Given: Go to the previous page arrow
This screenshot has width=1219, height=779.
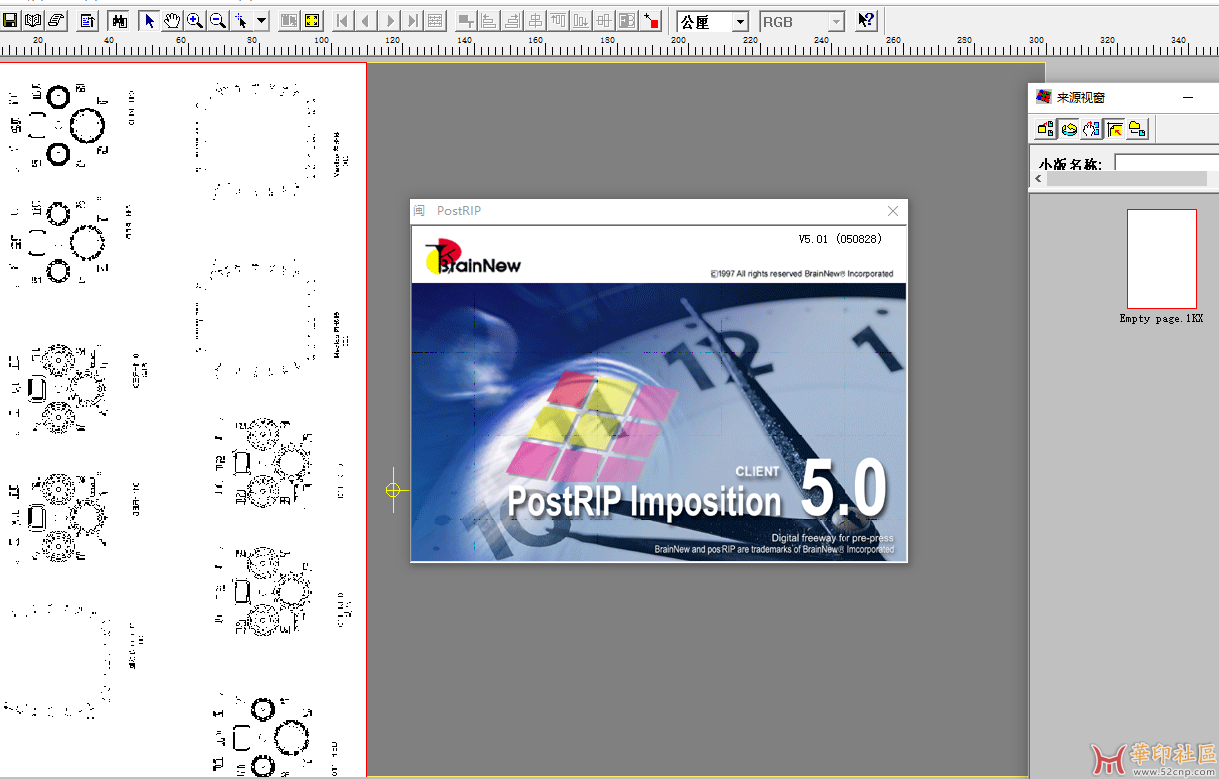Looking at the screenshot, I should click(x=366, y=20).
